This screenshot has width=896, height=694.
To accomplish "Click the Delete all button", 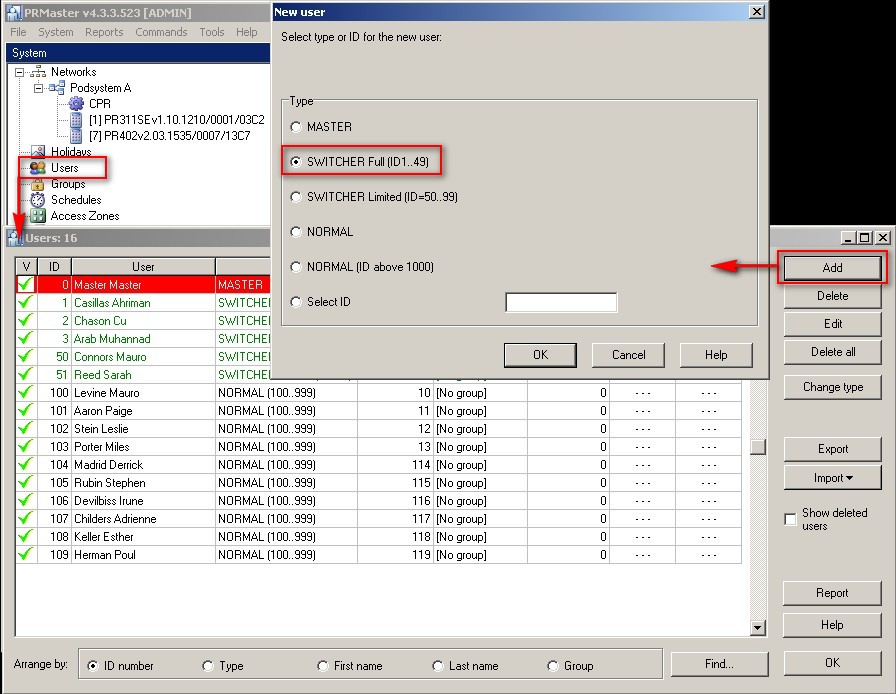I will pyautogui.click(x=833, y=352).
